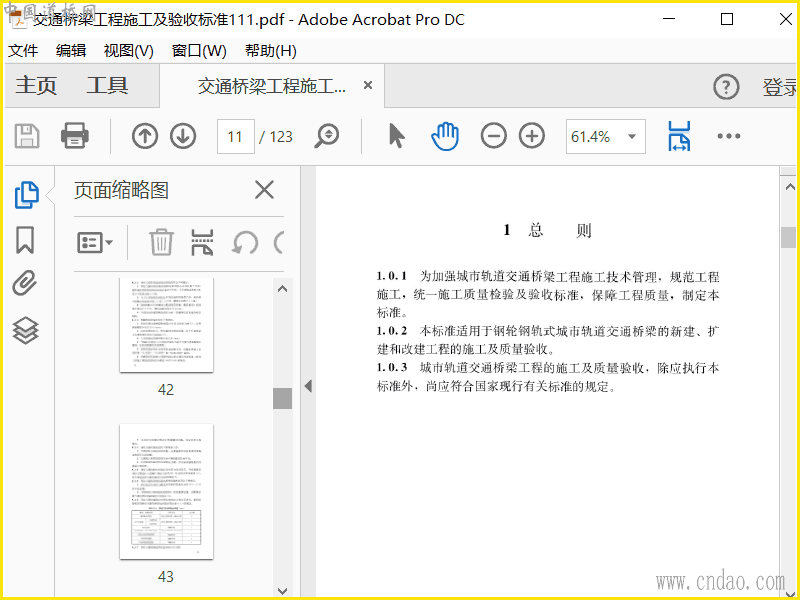
Task: Select the 交通桥梁工程施工... document tab
Action: pyautogui.click(x=271, y=86)
